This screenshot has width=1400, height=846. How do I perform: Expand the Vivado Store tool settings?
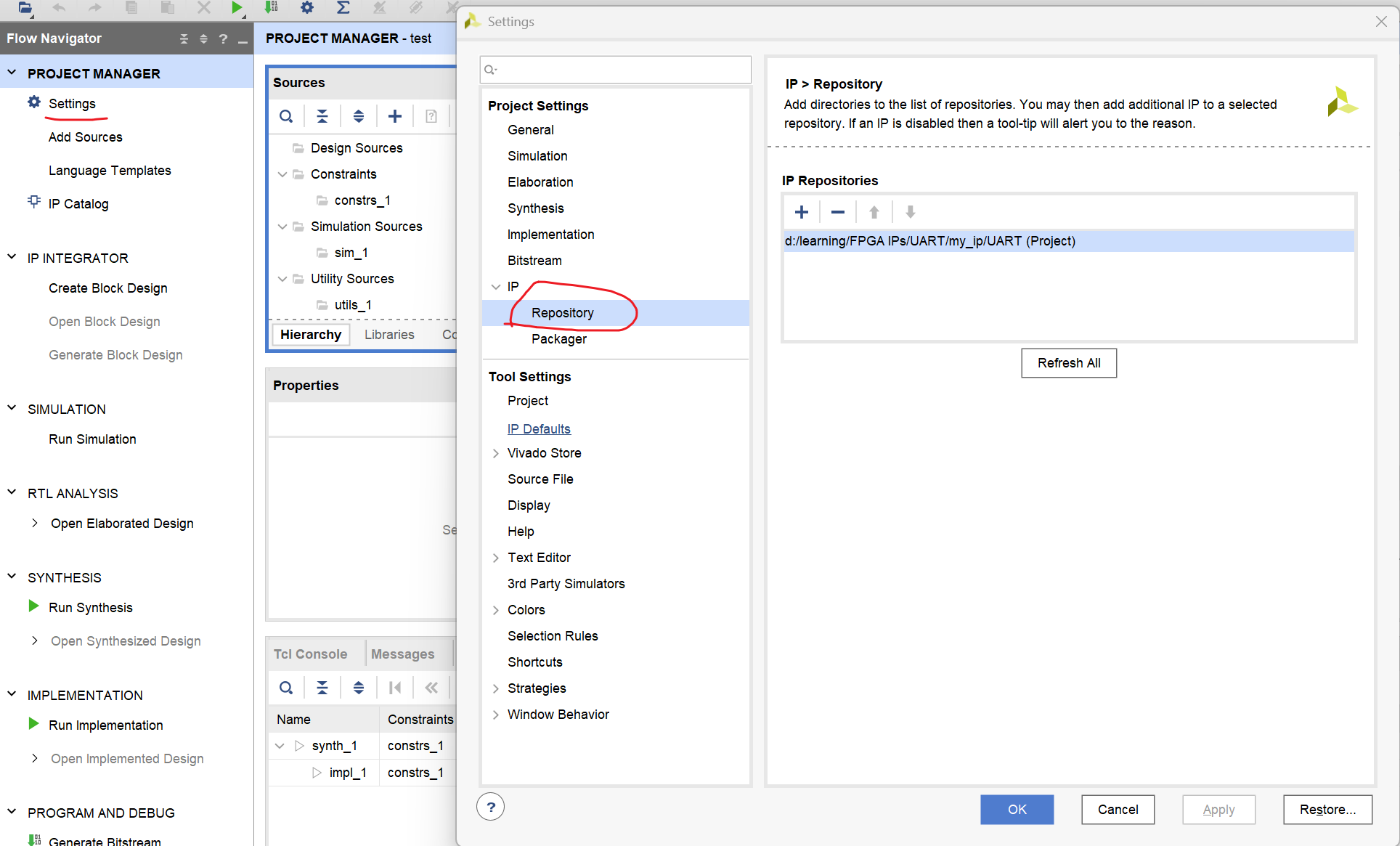(496, 453)
